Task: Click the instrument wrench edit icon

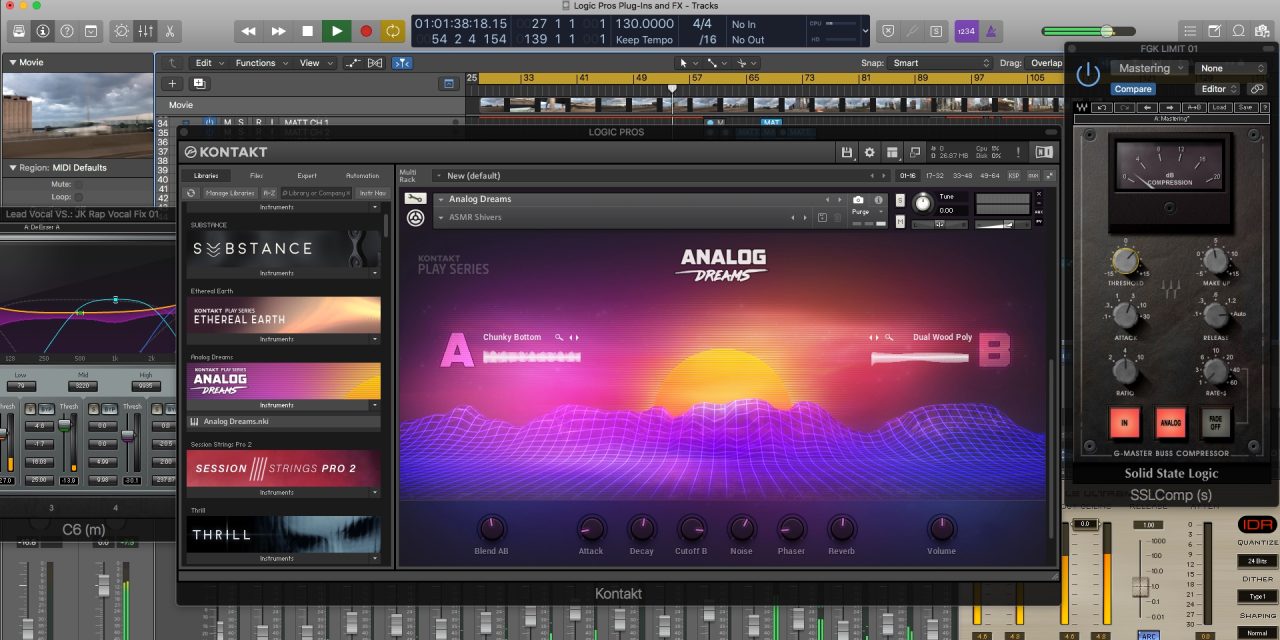Action: point(415,199)
